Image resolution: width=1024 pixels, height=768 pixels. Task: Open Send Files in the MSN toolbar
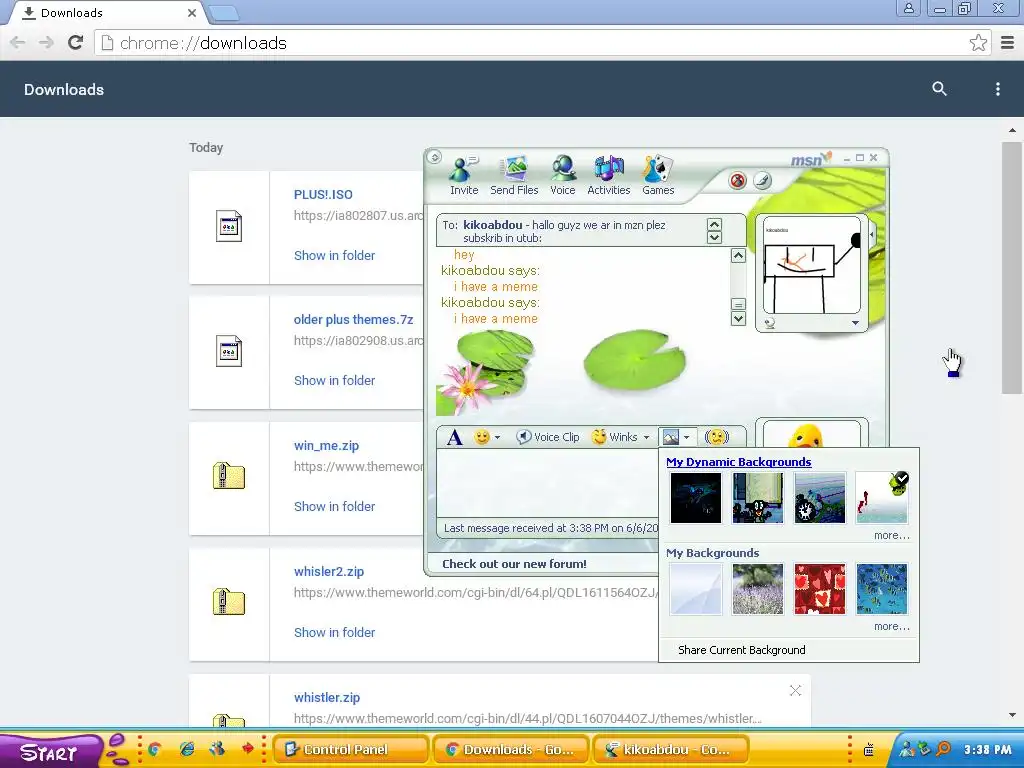click(514, 176)
